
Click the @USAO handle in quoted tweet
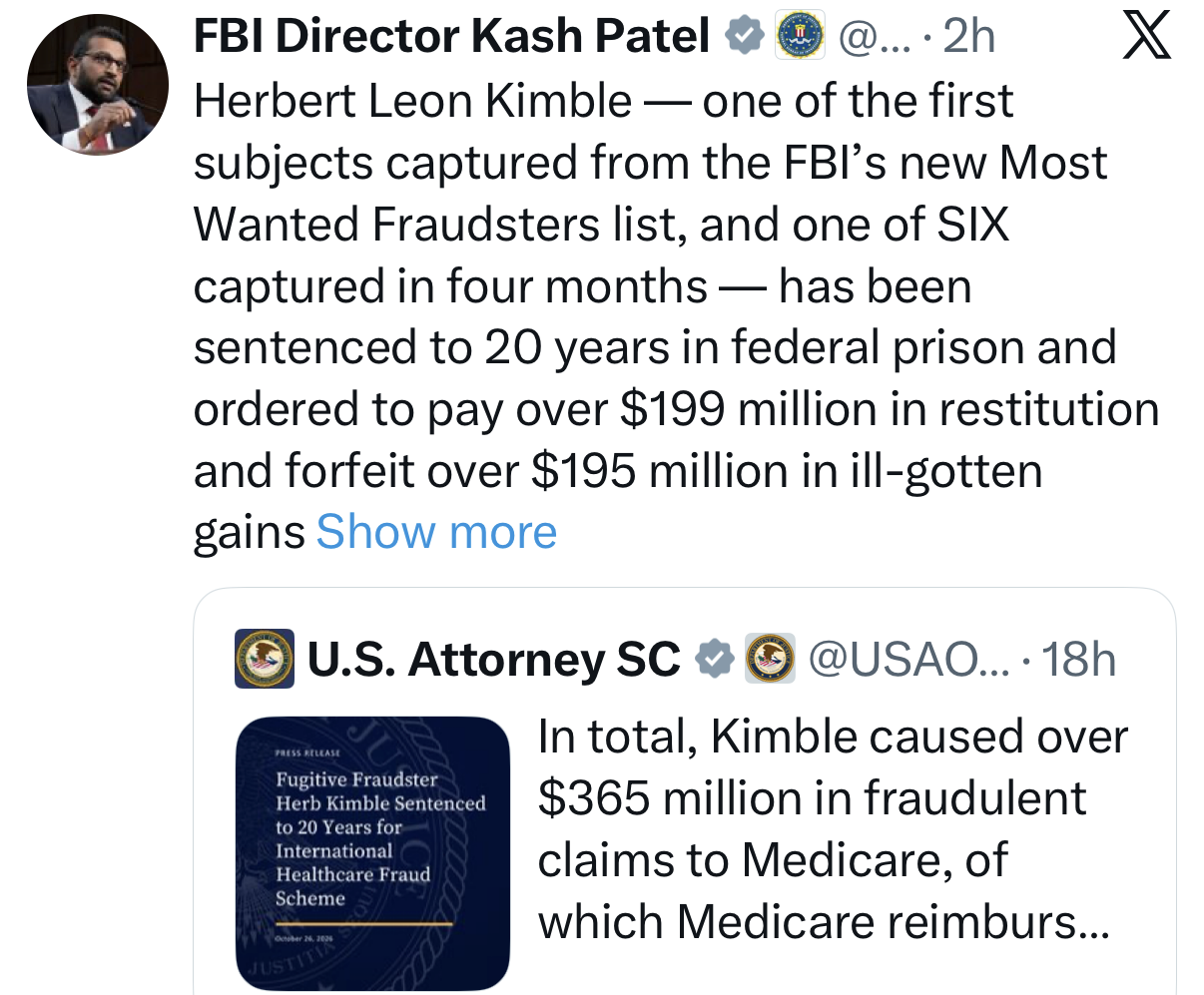point(909,659)
